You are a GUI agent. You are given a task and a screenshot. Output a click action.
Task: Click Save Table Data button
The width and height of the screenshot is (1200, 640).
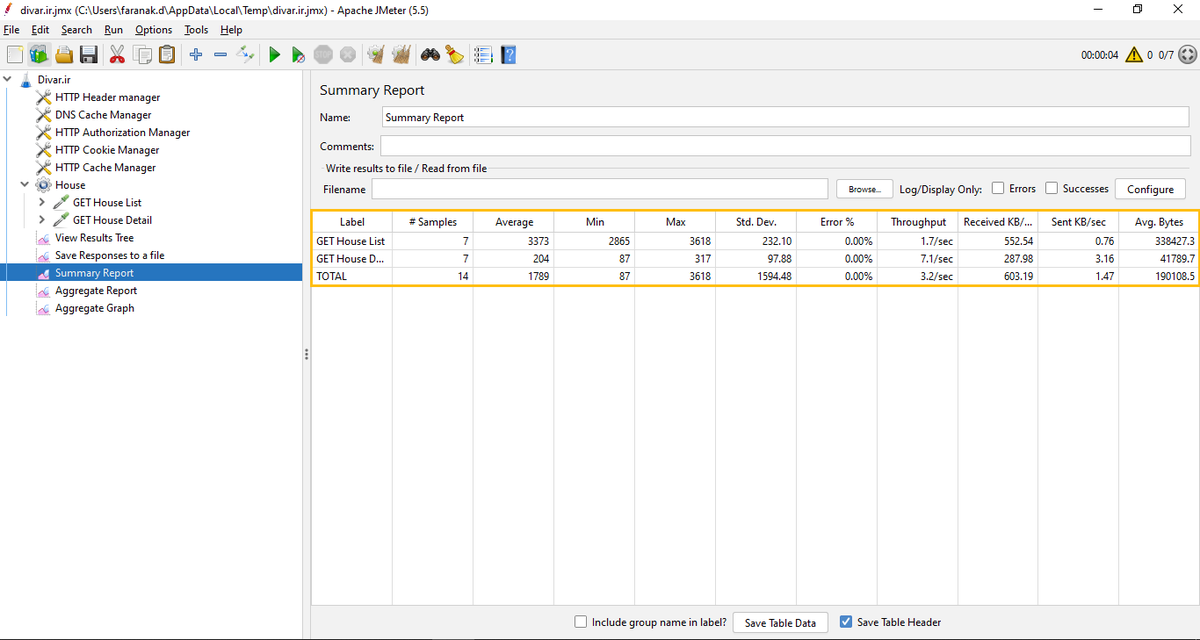[780, 623]
